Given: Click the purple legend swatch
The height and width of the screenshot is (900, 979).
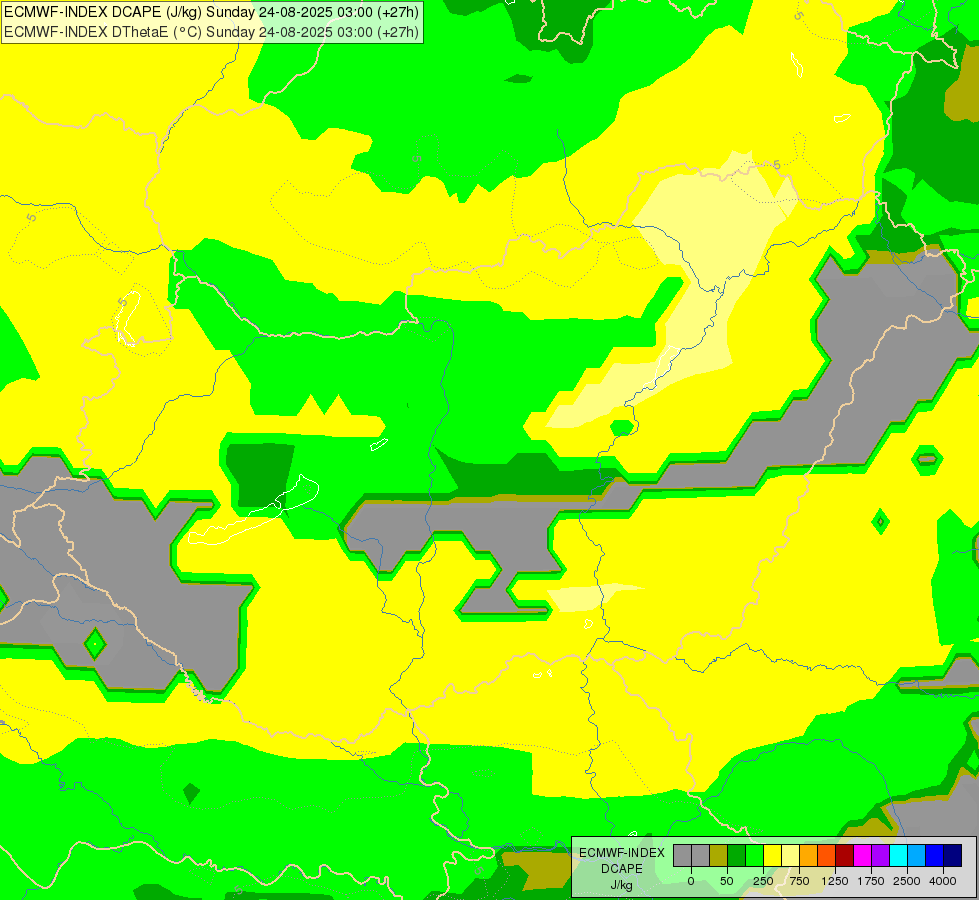Looking at the screenshot, I should 880,856.
